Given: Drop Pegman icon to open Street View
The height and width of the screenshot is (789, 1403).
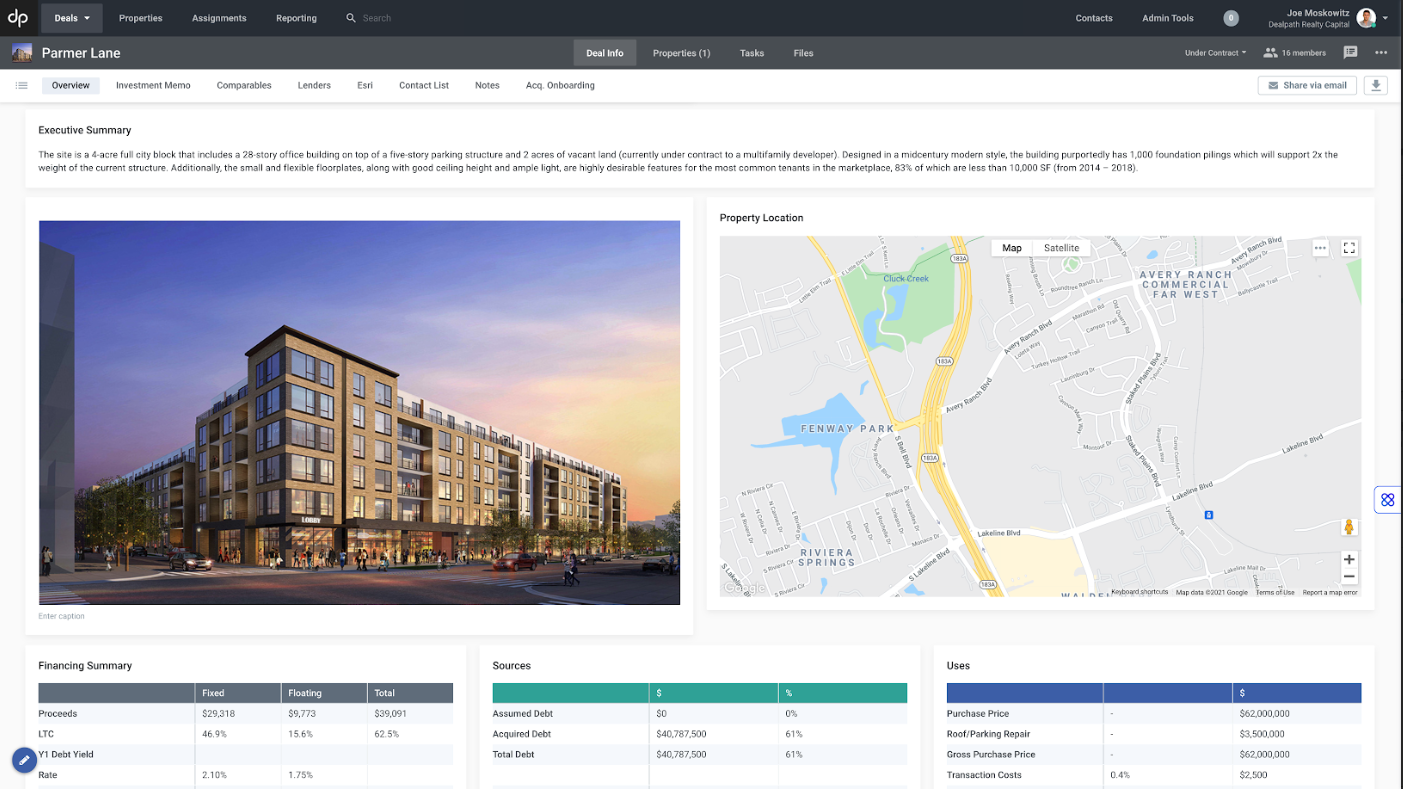Looking at the screenshot, I should [x=1349, y=525].
